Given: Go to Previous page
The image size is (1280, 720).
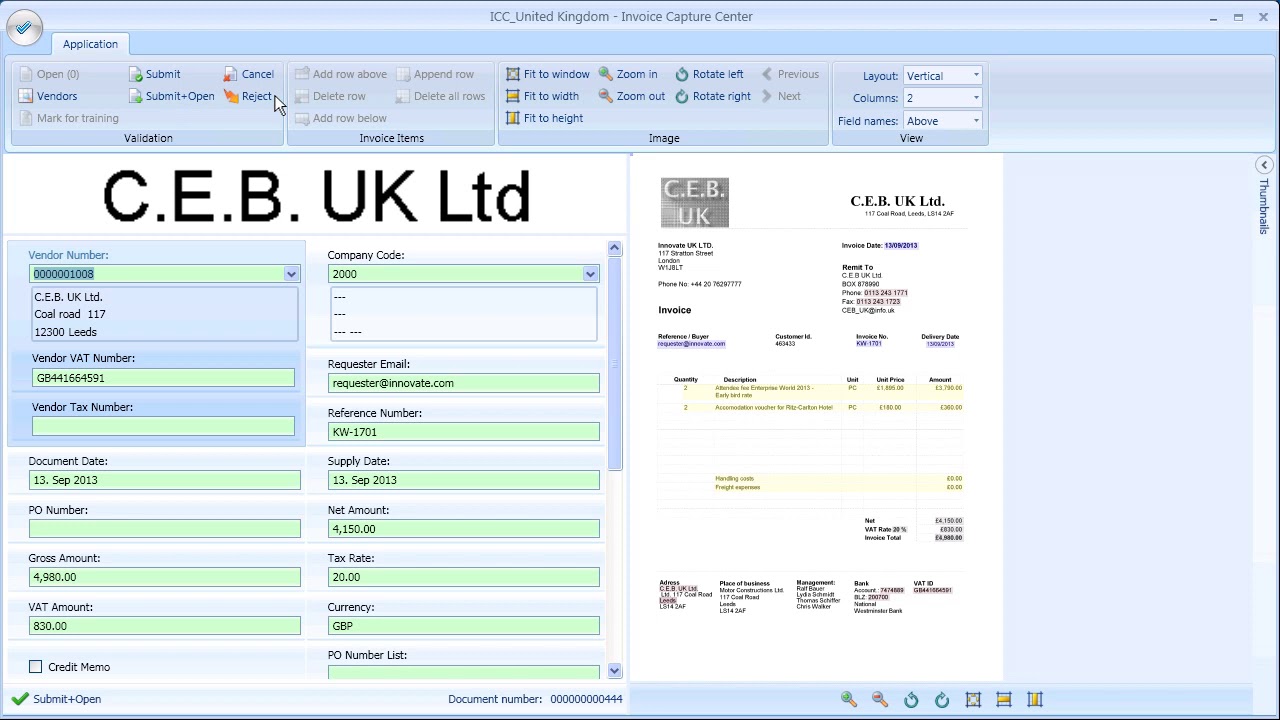Looking at the screenshot, I should point(790,74).
